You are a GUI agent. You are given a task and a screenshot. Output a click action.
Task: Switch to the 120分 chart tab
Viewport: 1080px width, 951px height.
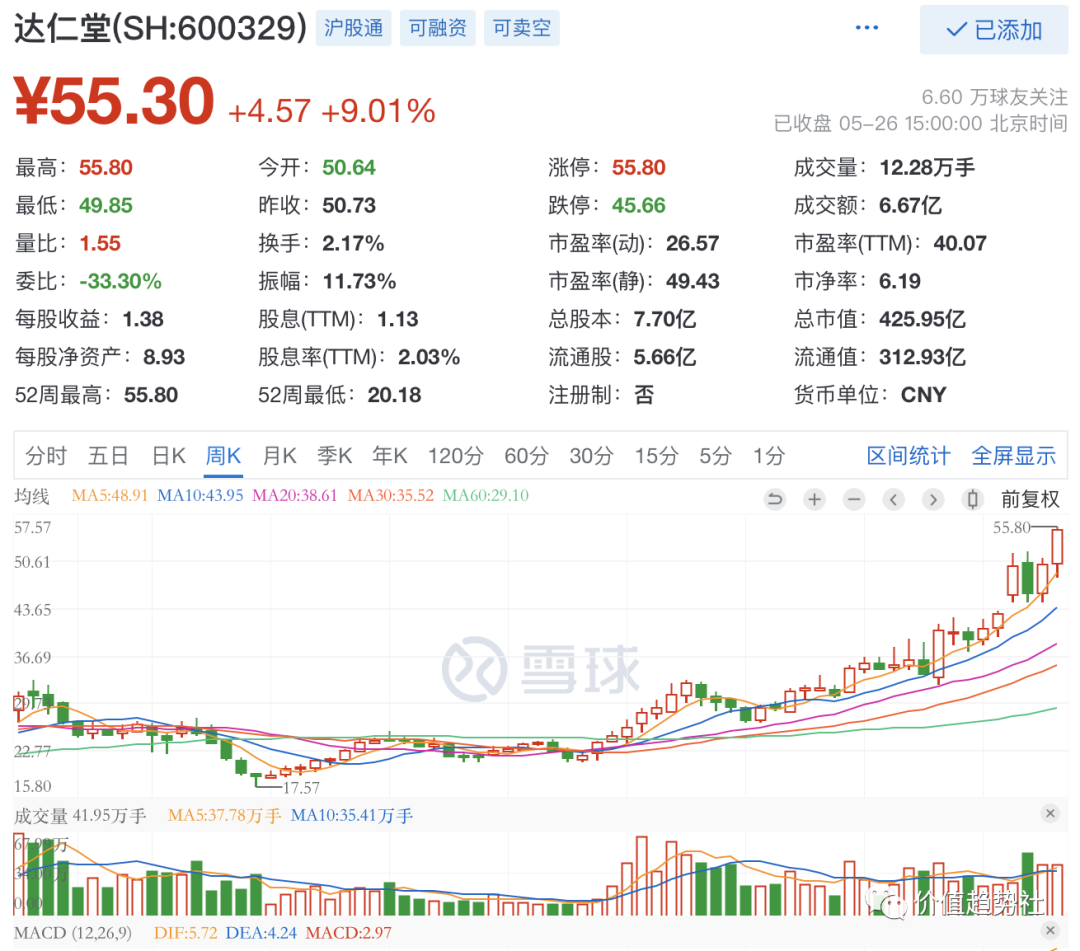[x=455, y=456]
